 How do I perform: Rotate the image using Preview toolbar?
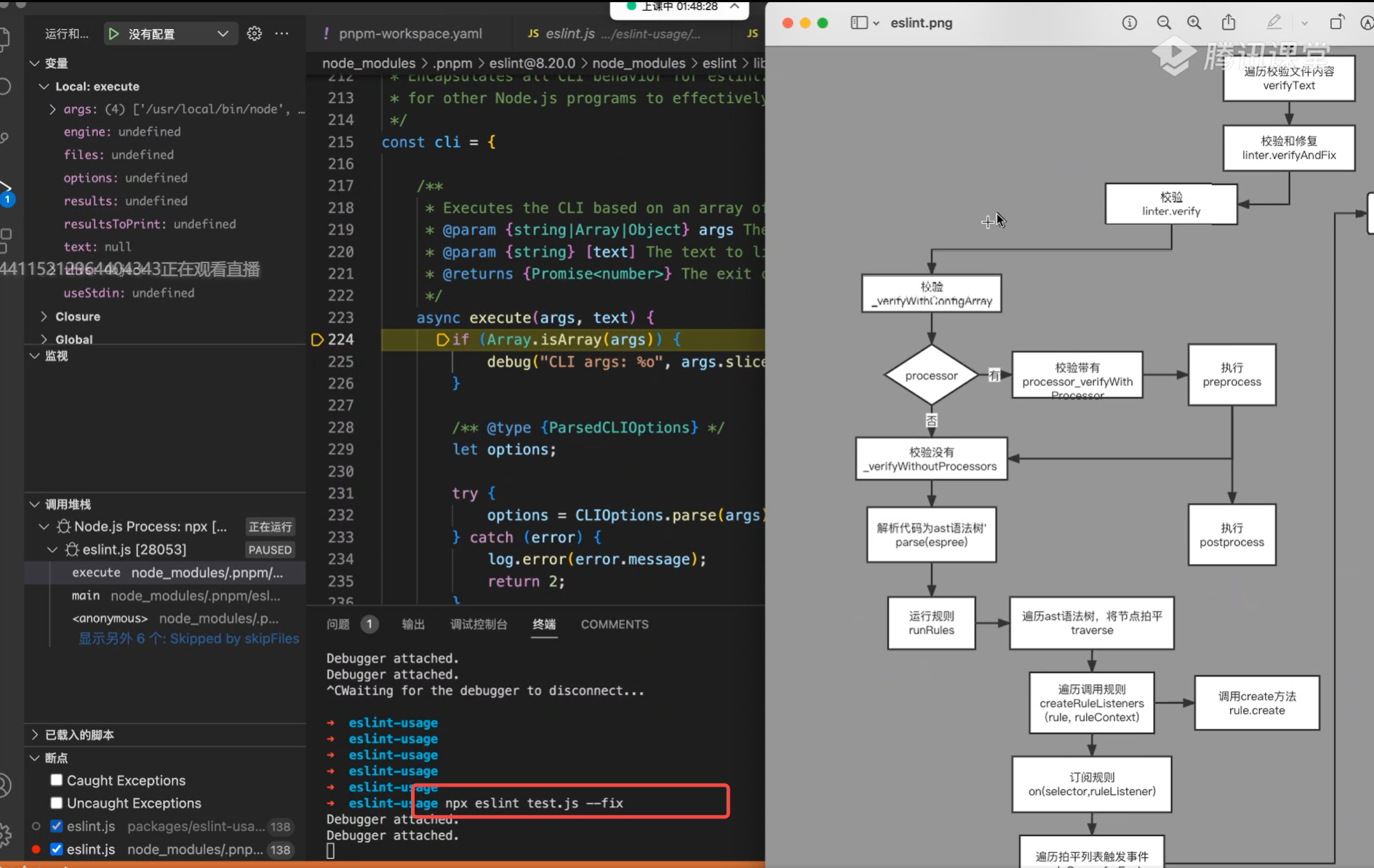(x=1336, y=23)
